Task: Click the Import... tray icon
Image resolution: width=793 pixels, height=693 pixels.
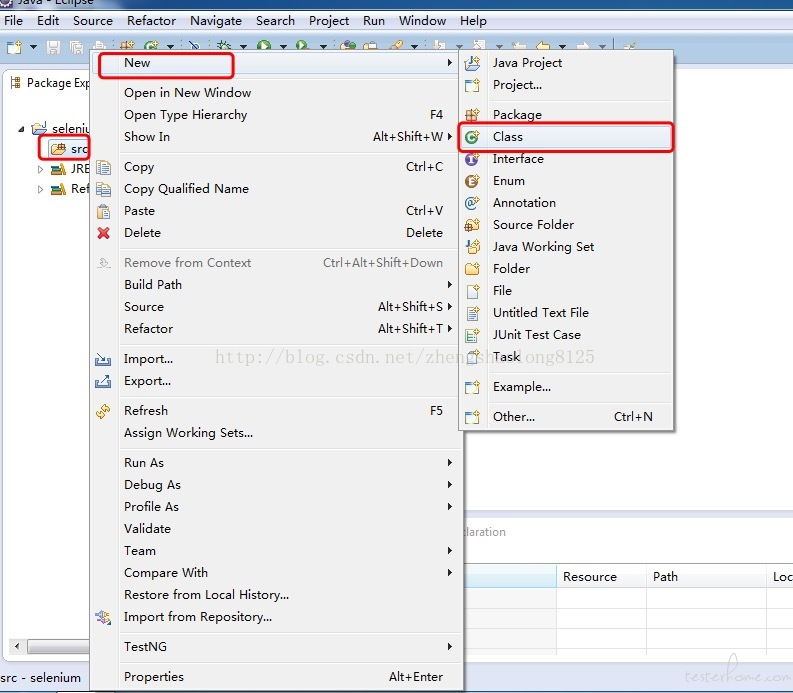Action: (103, 359)
